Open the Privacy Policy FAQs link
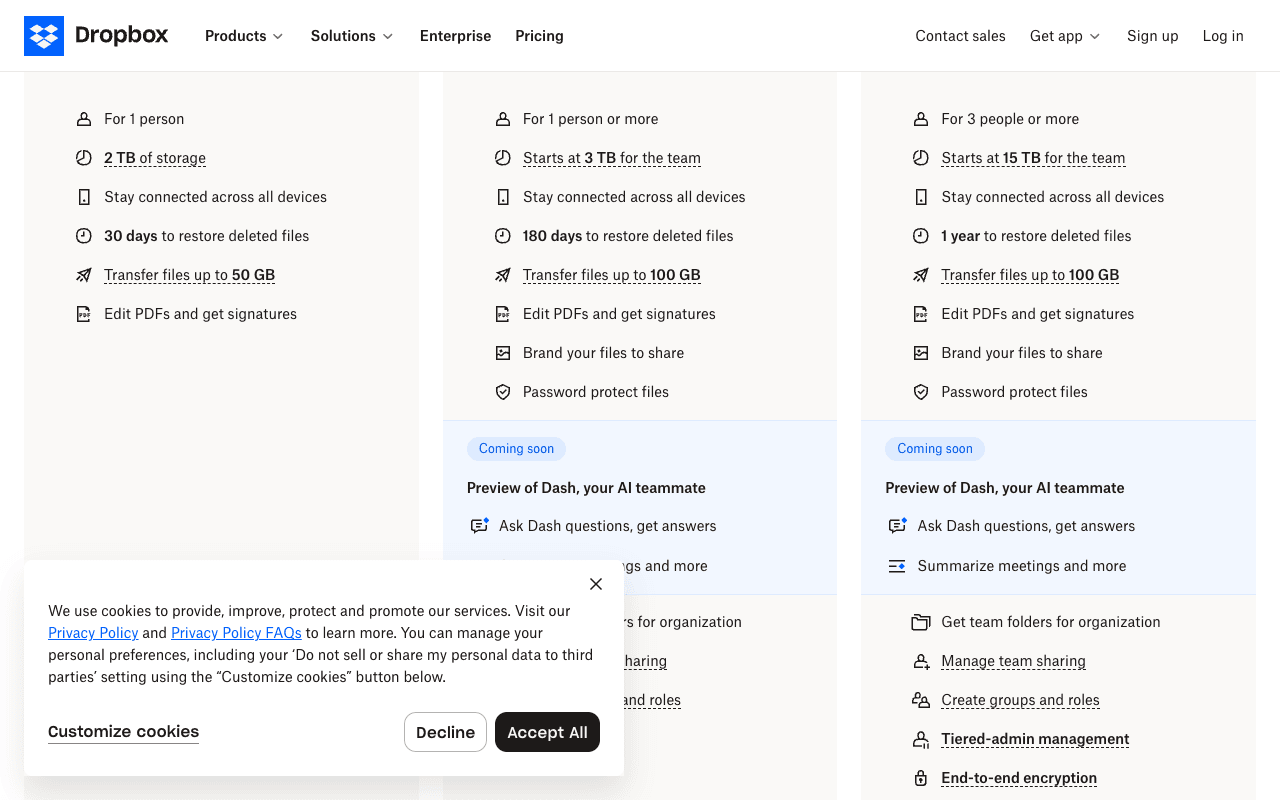This screenshot has height=800, width=1280. coord(236,633)
